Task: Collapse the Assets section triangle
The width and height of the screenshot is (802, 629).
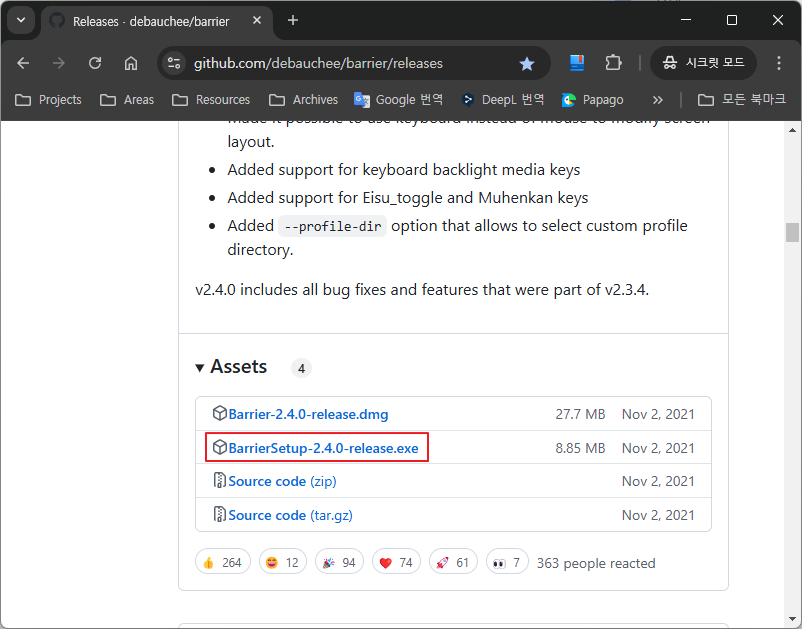Action: tap(199, 368)
